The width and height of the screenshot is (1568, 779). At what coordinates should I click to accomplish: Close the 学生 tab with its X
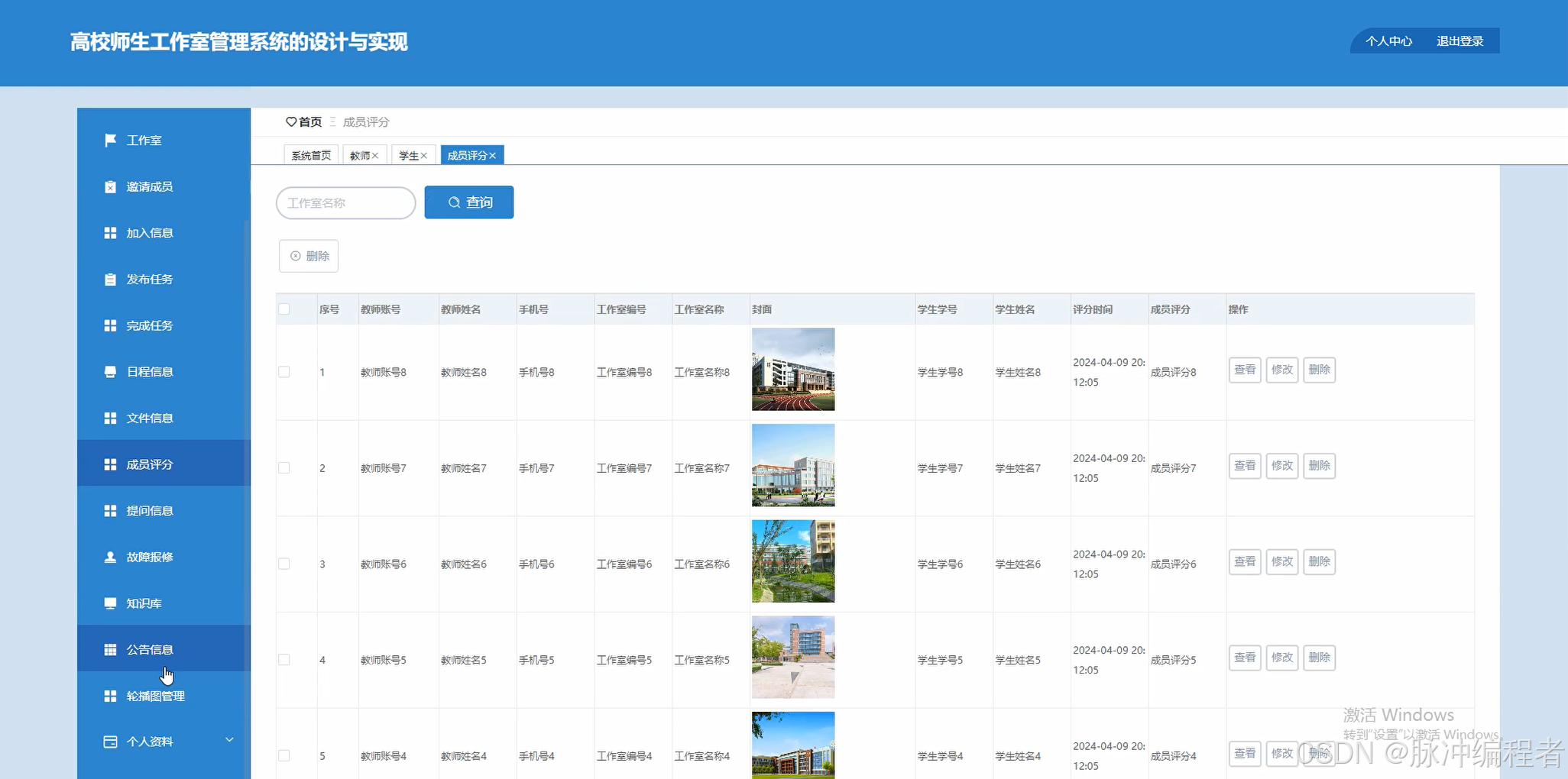click(x=423, y=156)
